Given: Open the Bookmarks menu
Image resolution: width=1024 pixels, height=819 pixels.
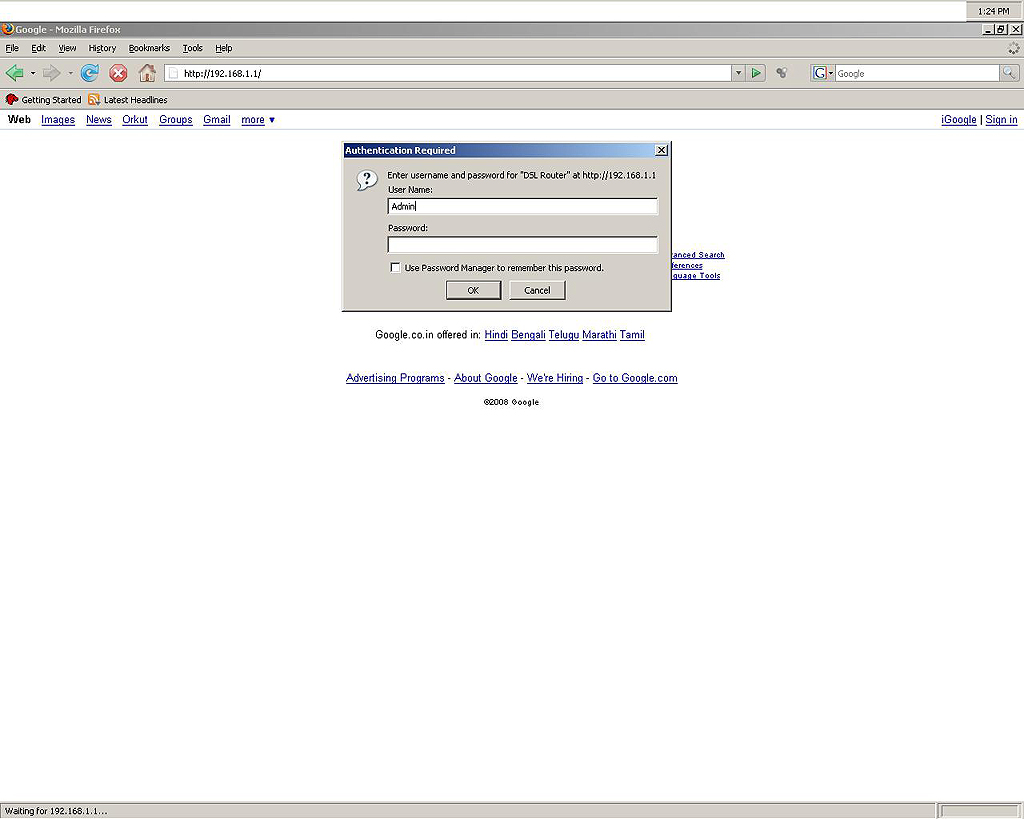Looking at the screenshot, I should pyautogui.click(x=149, y=48).
